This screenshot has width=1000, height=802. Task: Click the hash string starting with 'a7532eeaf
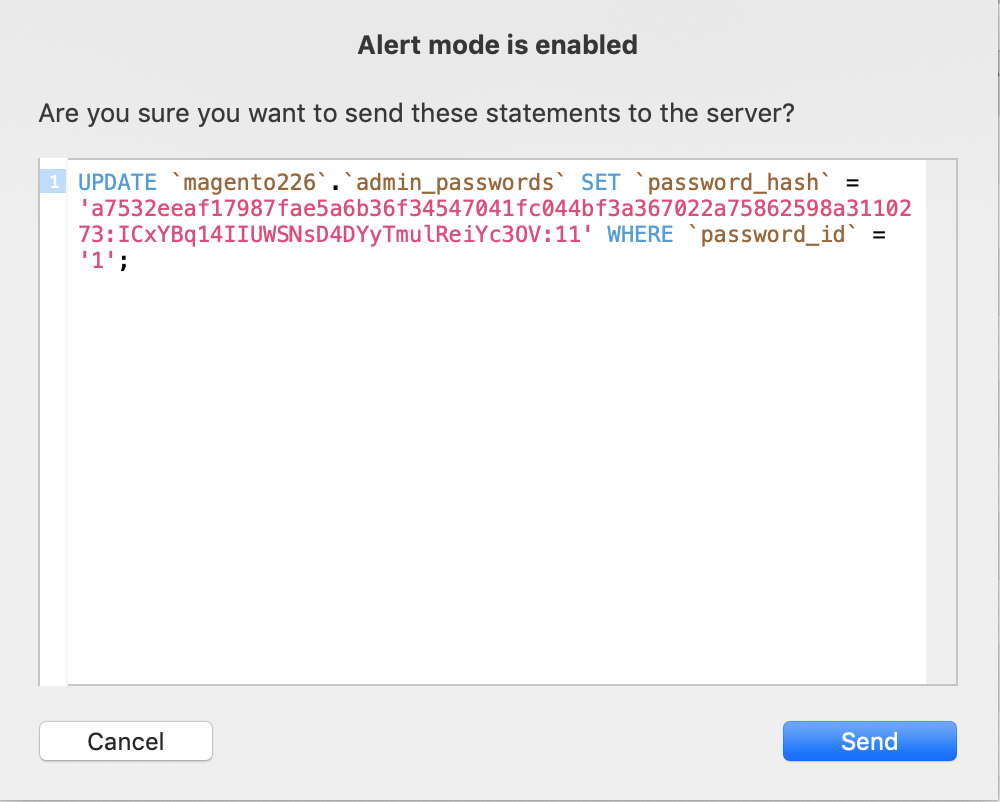point(495,208)
